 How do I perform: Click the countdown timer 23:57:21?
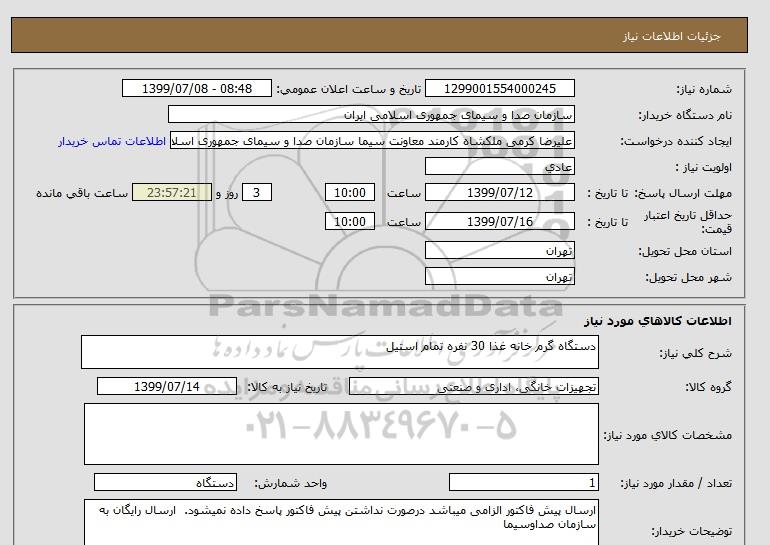coord(172,192)
